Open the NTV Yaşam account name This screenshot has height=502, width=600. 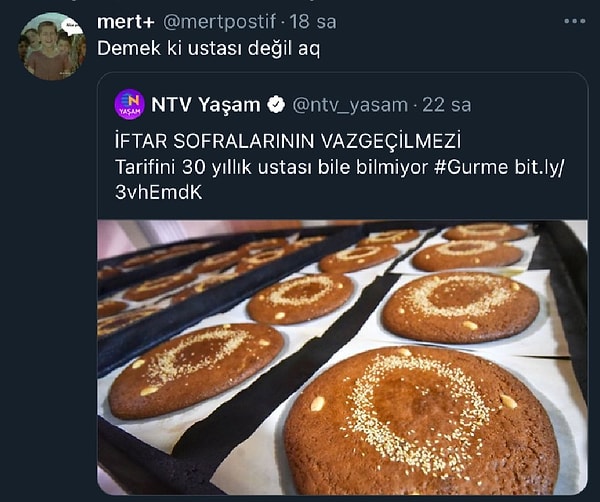click(205, 105)
